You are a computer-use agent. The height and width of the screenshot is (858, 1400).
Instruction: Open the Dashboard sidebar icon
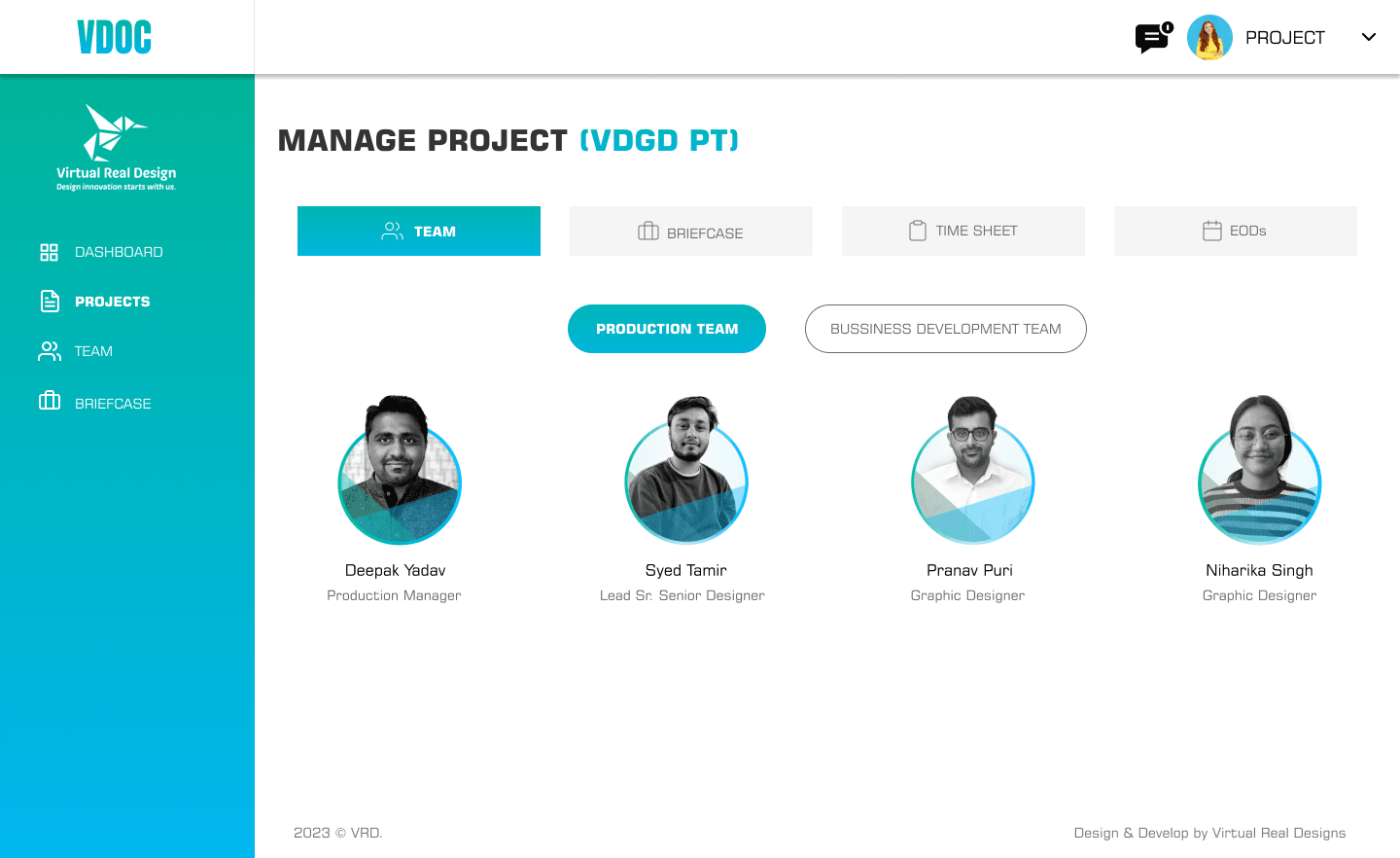click(50, 251)
